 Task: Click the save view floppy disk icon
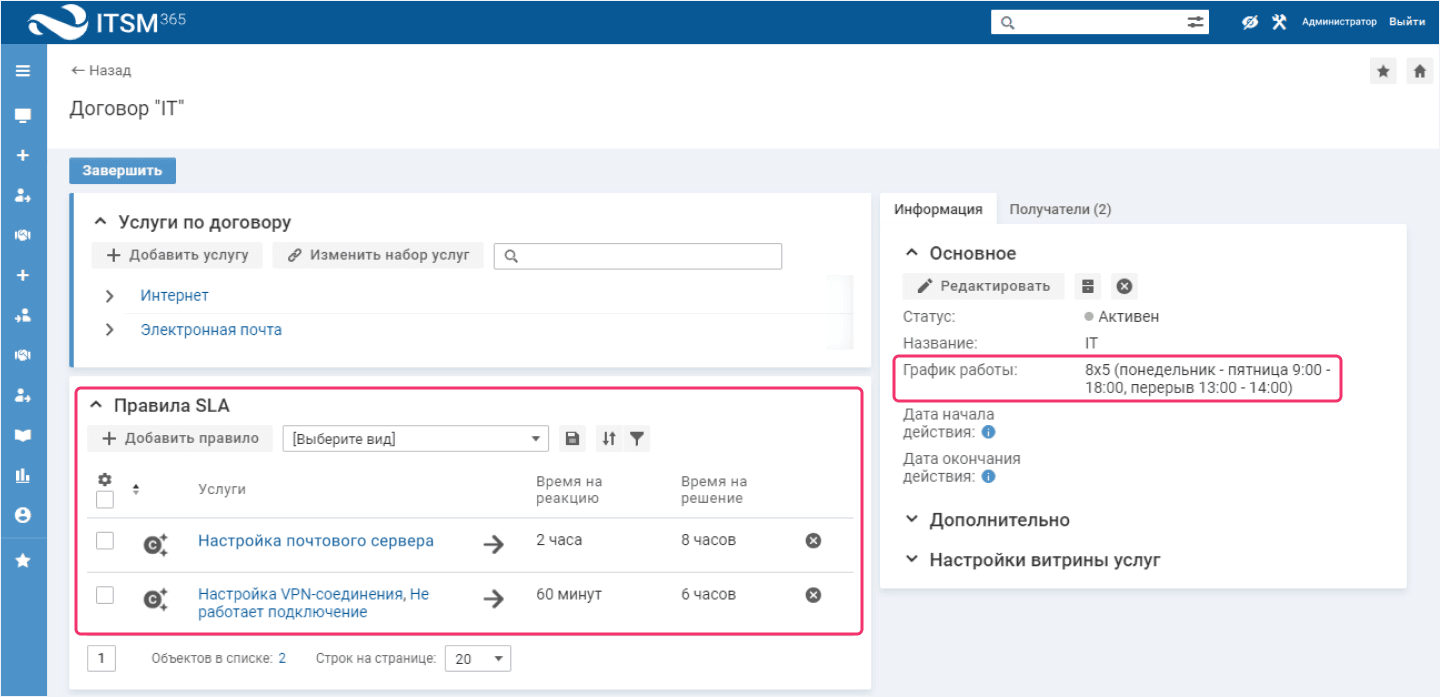(572, 438)
